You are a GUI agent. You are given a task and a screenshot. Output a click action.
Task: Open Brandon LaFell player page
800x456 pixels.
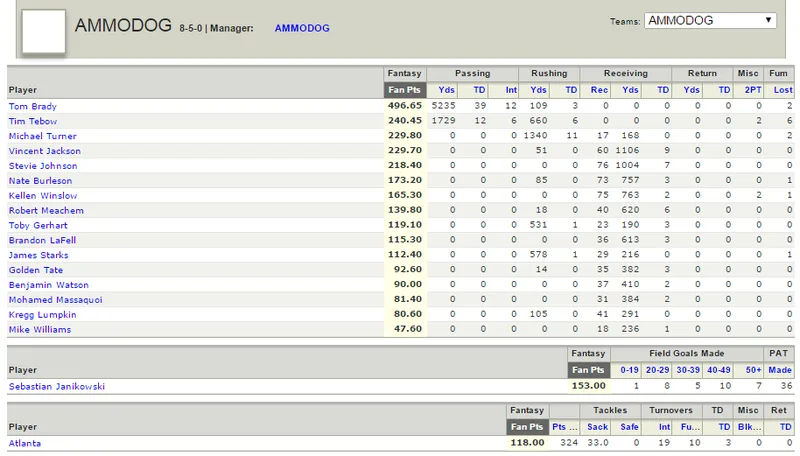click(42, 240)
